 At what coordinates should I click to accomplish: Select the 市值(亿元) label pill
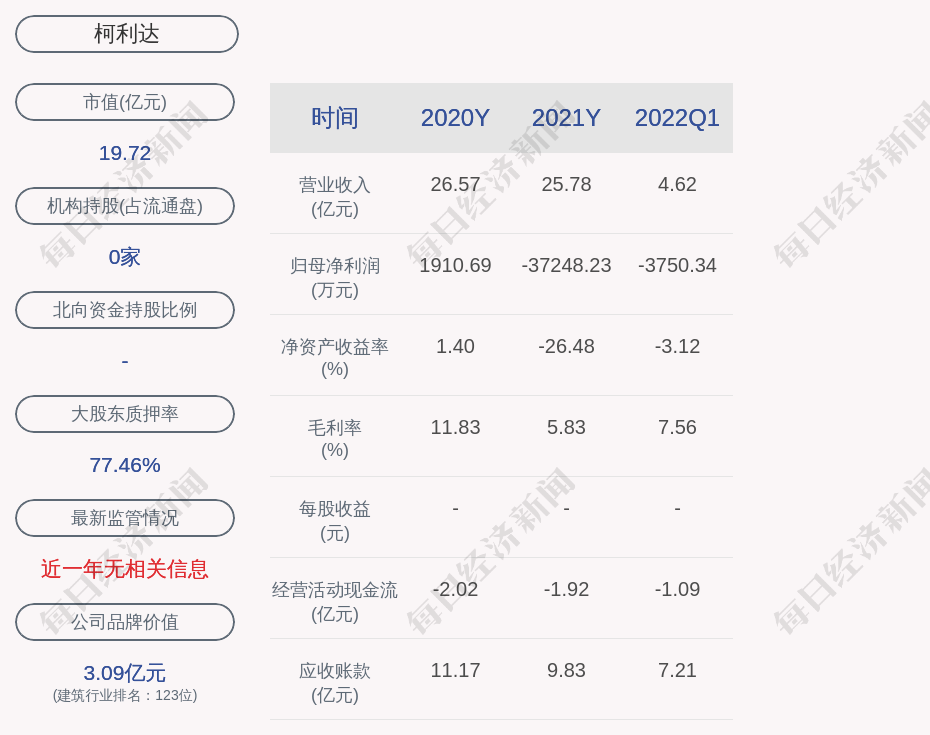pyautogui.click(x=125, y=102)
